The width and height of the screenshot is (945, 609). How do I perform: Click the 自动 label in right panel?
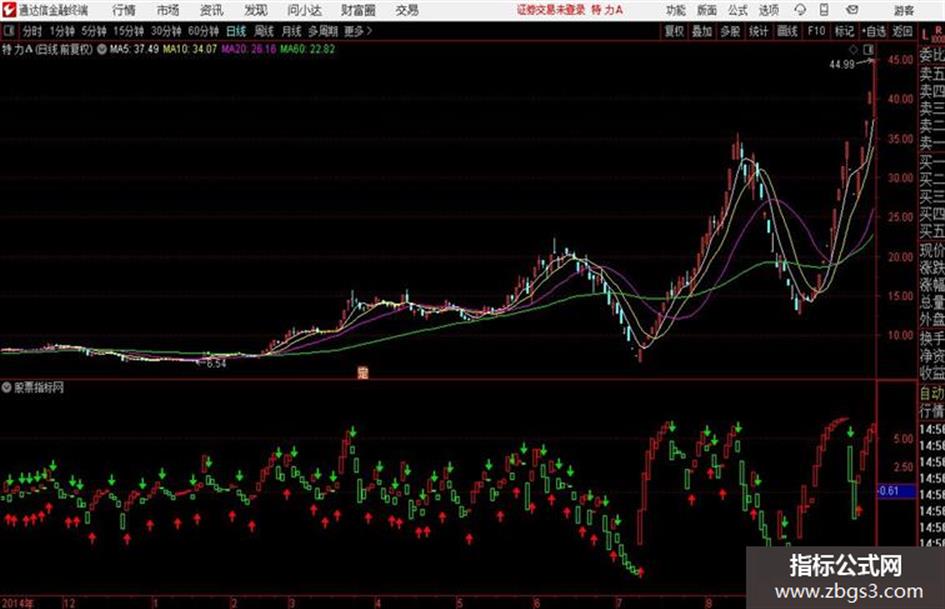click(931, 393)
